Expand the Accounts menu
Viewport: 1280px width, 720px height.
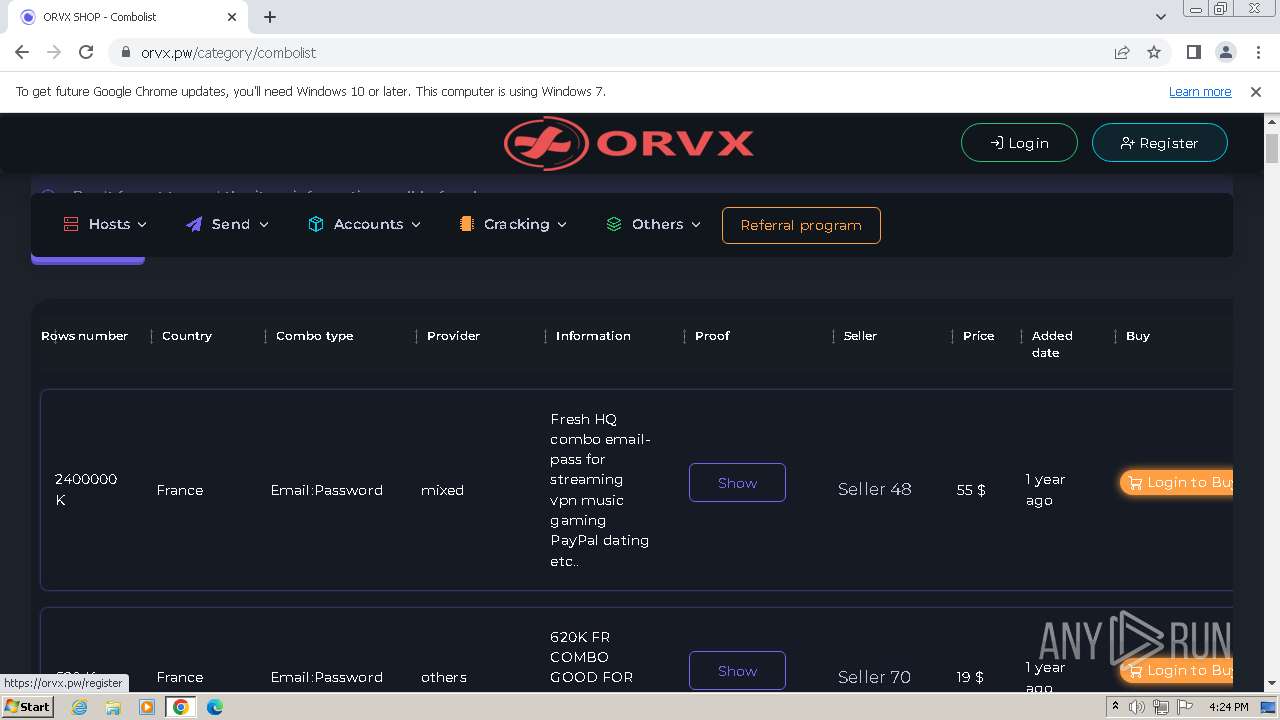(364, 224)
